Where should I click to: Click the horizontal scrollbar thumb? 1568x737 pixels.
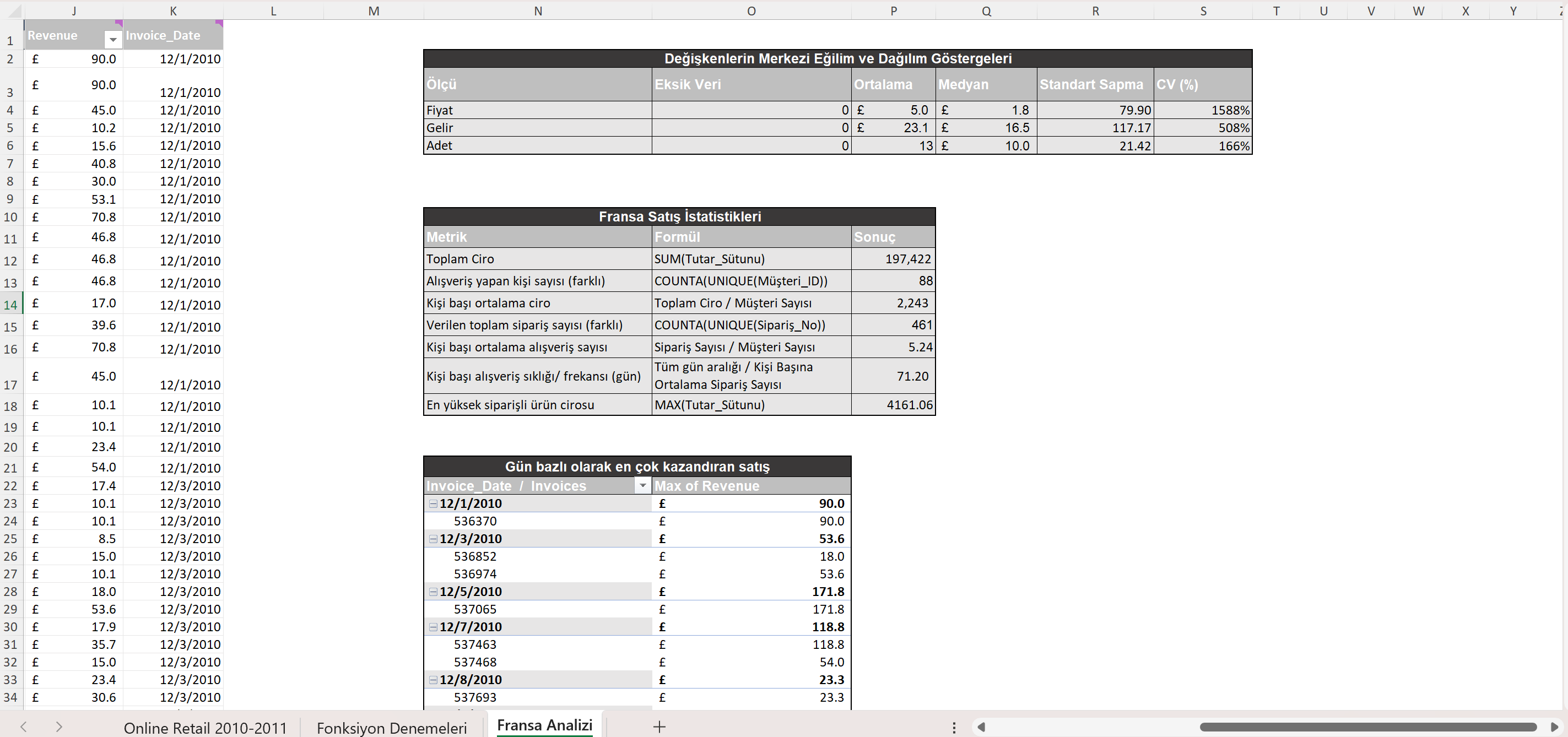[x=1369, y=727]
